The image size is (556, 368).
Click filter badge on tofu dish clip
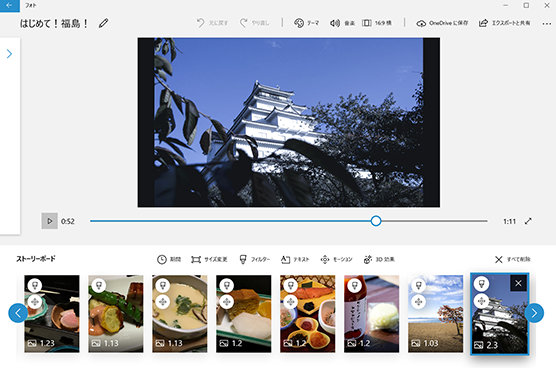tap(227, 285)
